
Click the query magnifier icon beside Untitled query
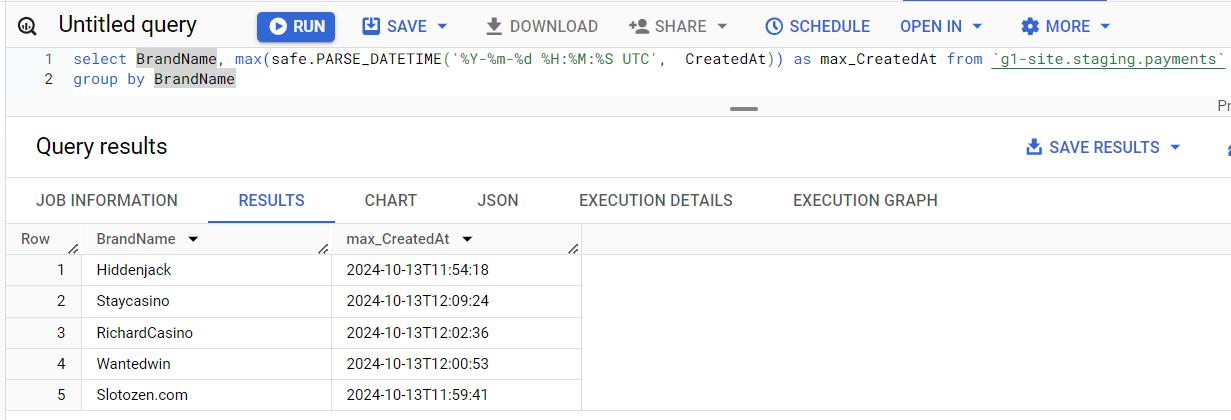(28, 27)
